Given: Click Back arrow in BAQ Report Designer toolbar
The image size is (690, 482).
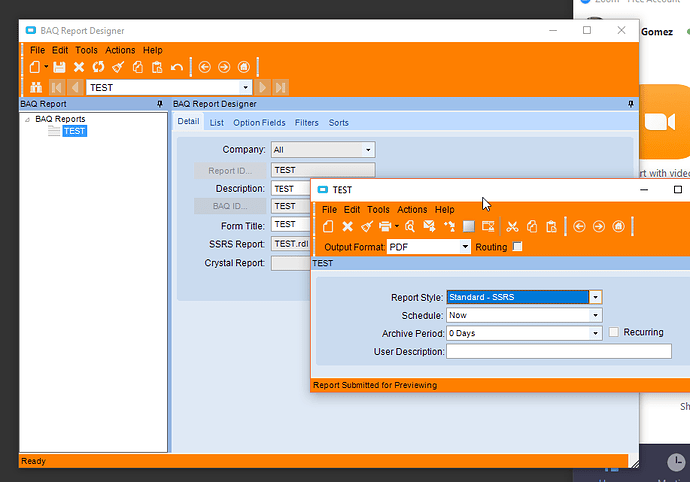Looking at the screenshot, I should [205, 67].
